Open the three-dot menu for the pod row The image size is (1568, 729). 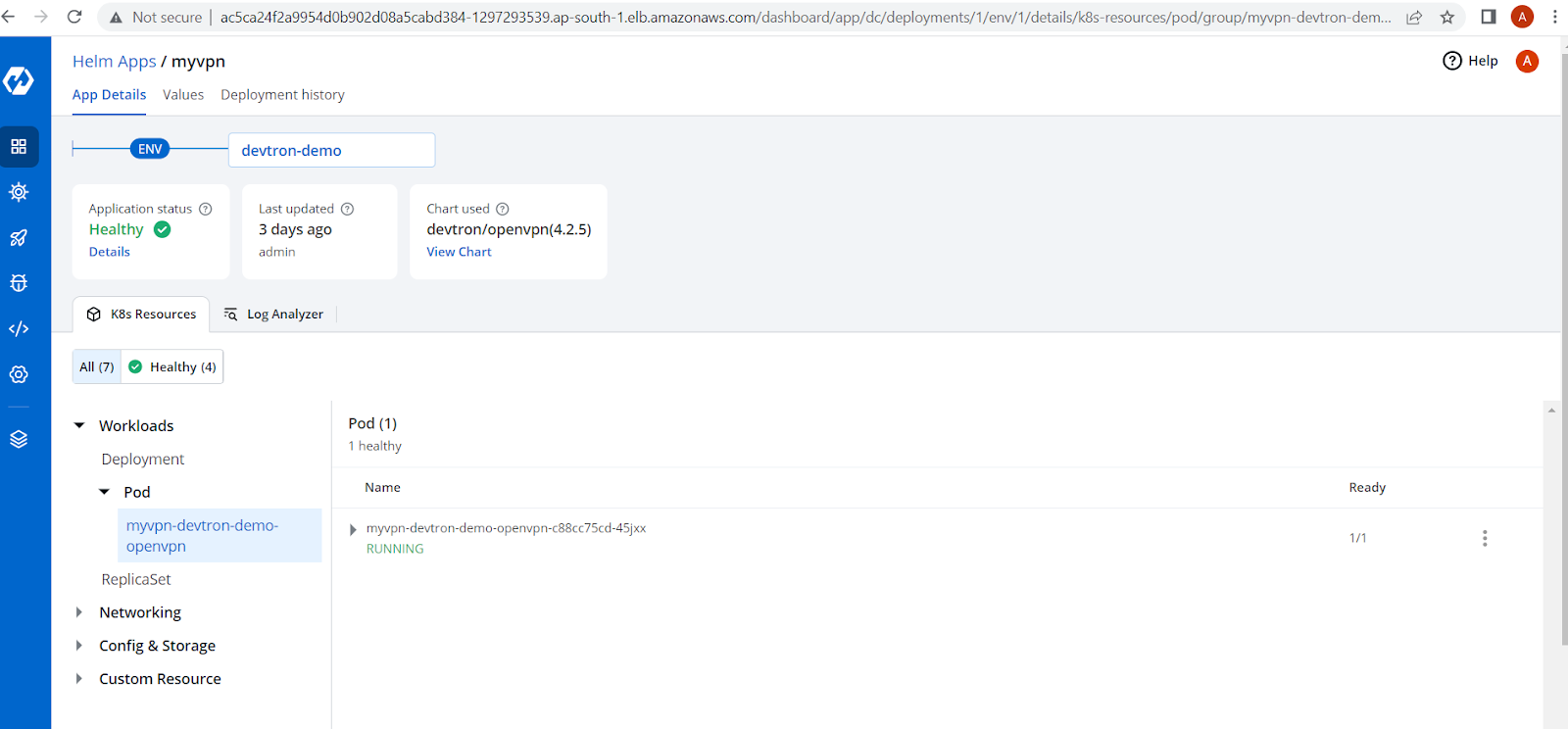(x=1485, y=538)
